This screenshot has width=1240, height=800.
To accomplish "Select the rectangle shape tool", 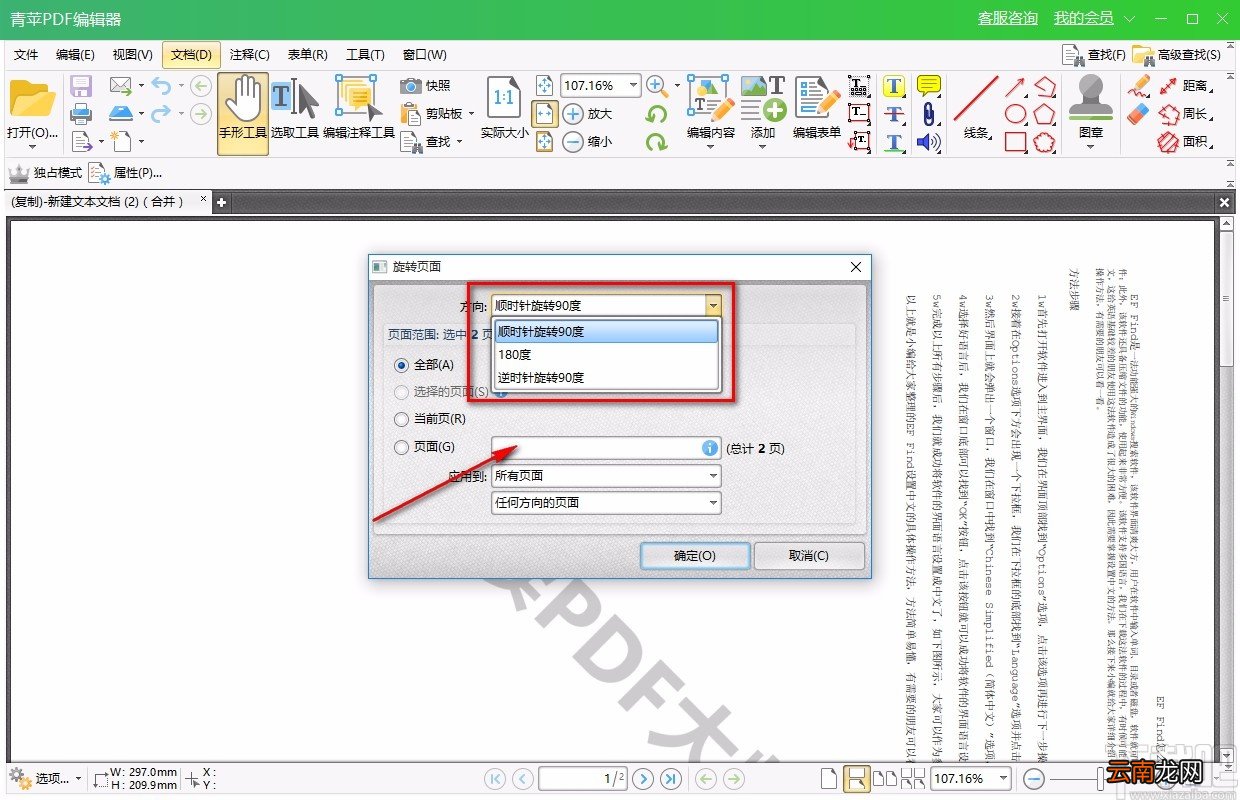I will [x=1016, y=142].
